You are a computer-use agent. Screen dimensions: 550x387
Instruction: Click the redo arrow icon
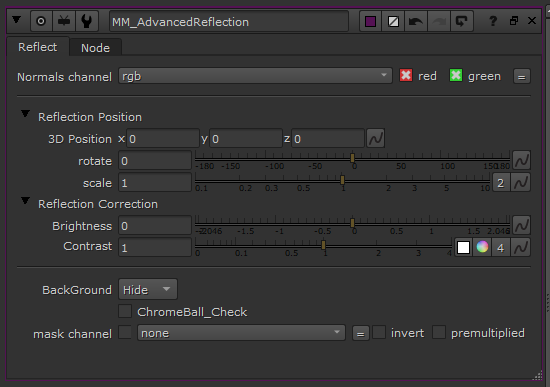(439, 22)
